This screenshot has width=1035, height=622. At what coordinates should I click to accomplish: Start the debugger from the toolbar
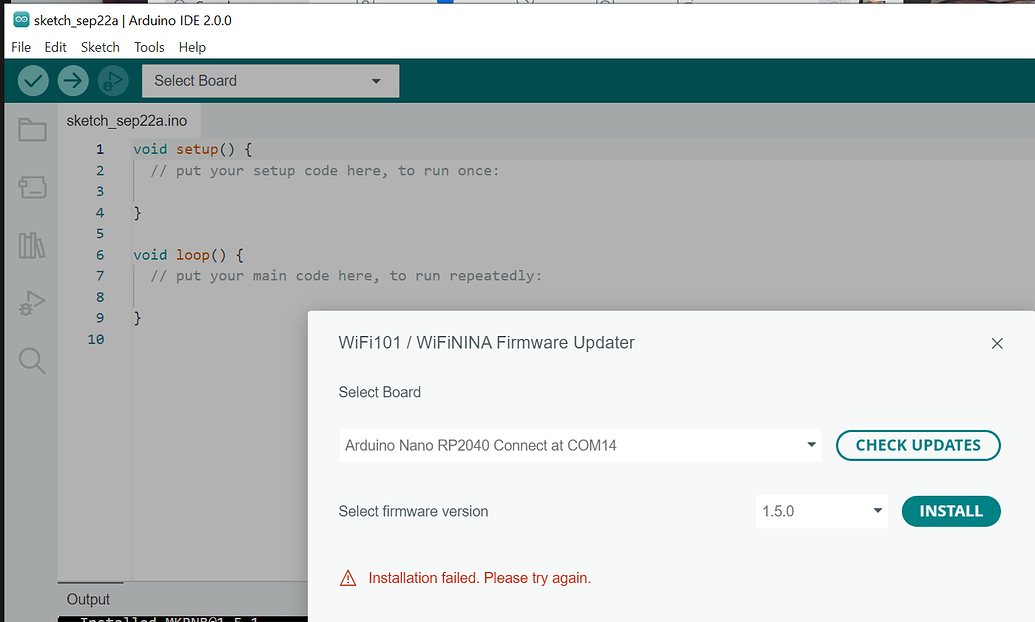click(112, 80)
